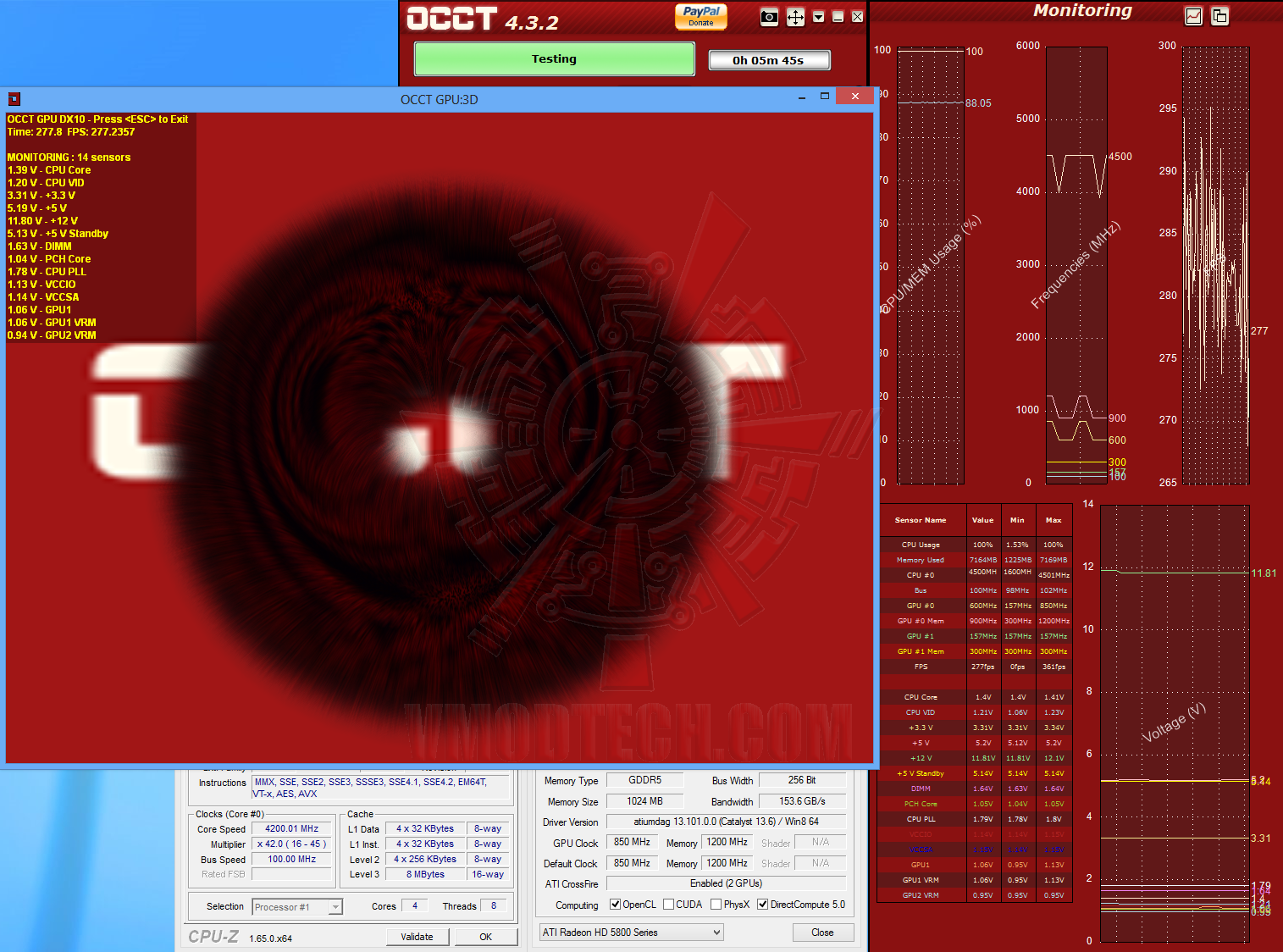Screen dimensions: 1283x952
Task: Click the Monitoring detach windows icon
Action: click(x=1219, y=16)
